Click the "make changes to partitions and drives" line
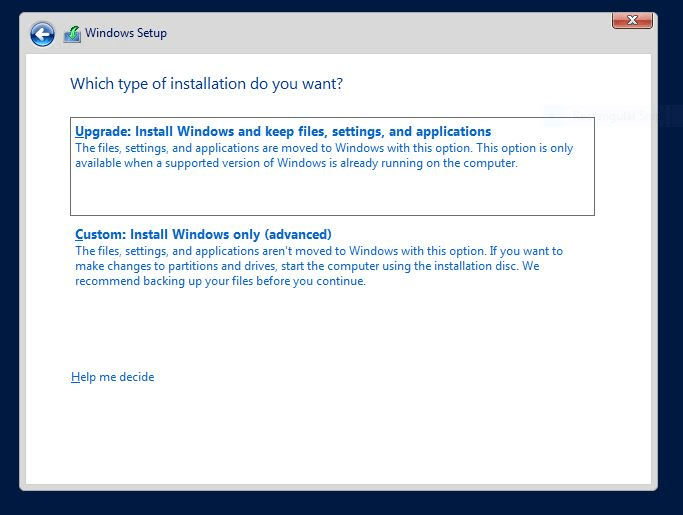This screenshot has height=515, width=683. pyautogui.click(x=307, y=266)
